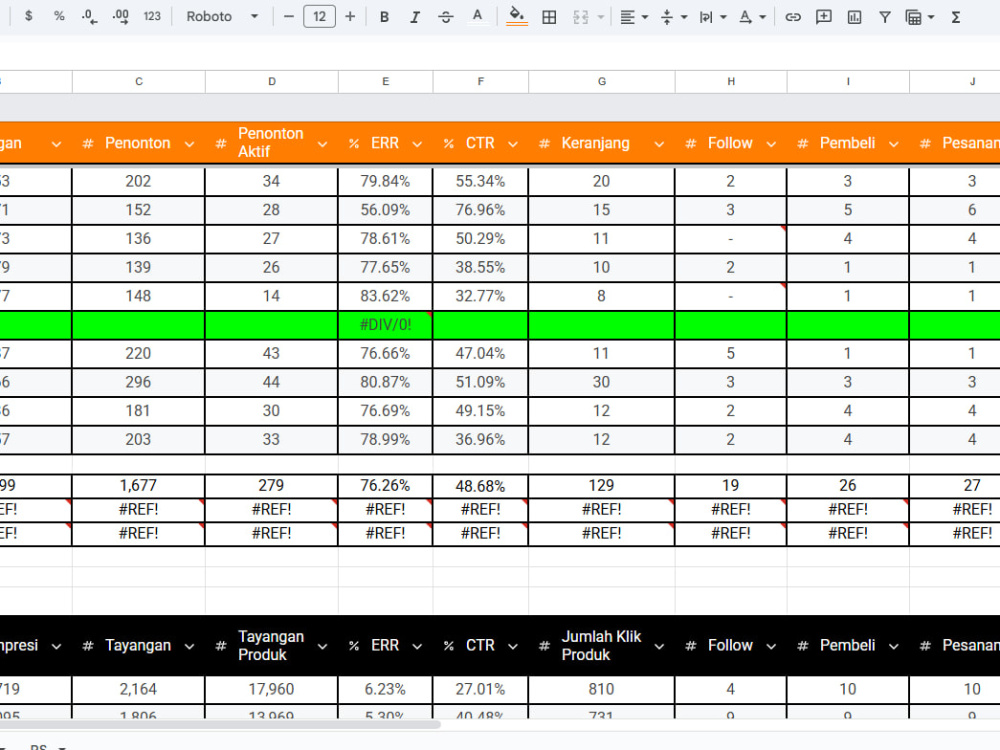This screenshot has width=1000, height=750.
Task: Open black header ERR column dropdown
Action: 417,647
